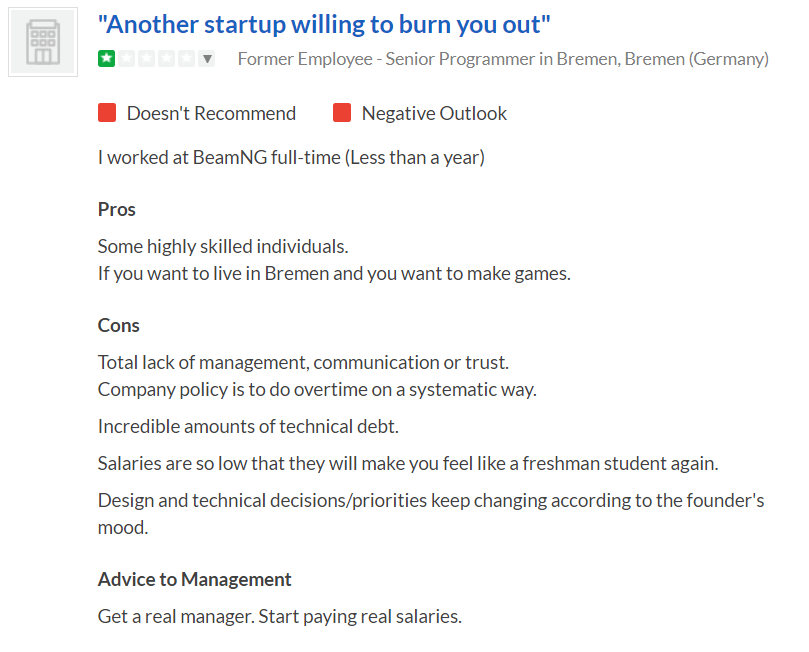
Task: Click the fourth empty rating star
Action: tap(166, 58)
